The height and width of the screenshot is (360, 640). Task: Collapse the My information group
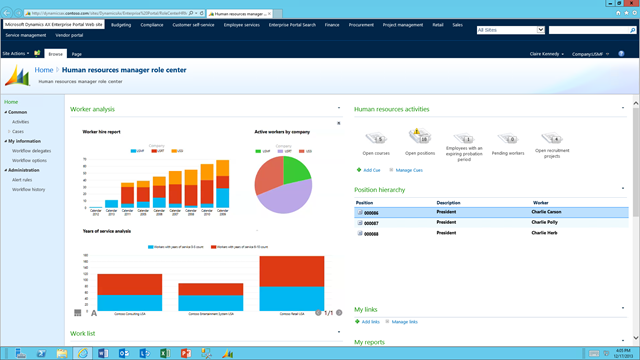[6, 141]
